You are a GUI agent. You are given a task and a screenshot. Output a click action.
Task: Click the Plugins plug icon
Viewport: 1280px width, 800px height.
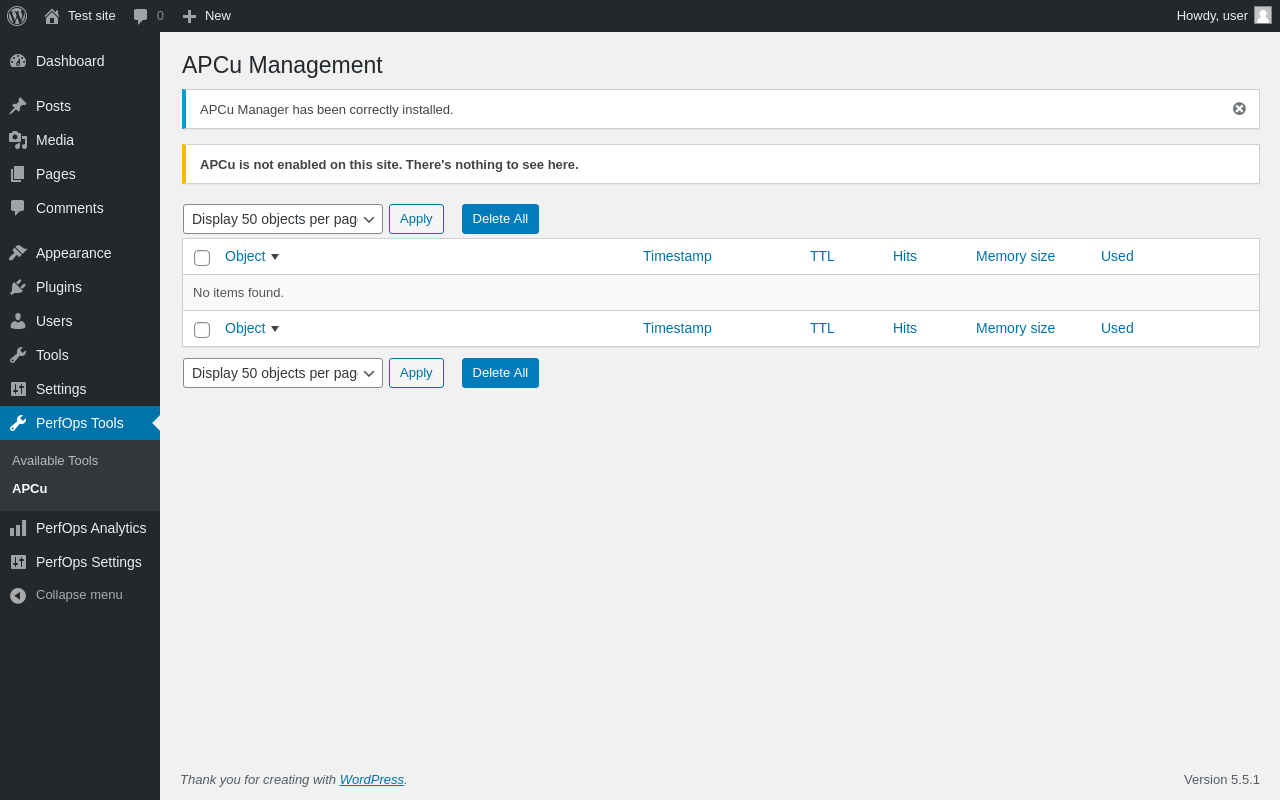(x=18, y=287)
